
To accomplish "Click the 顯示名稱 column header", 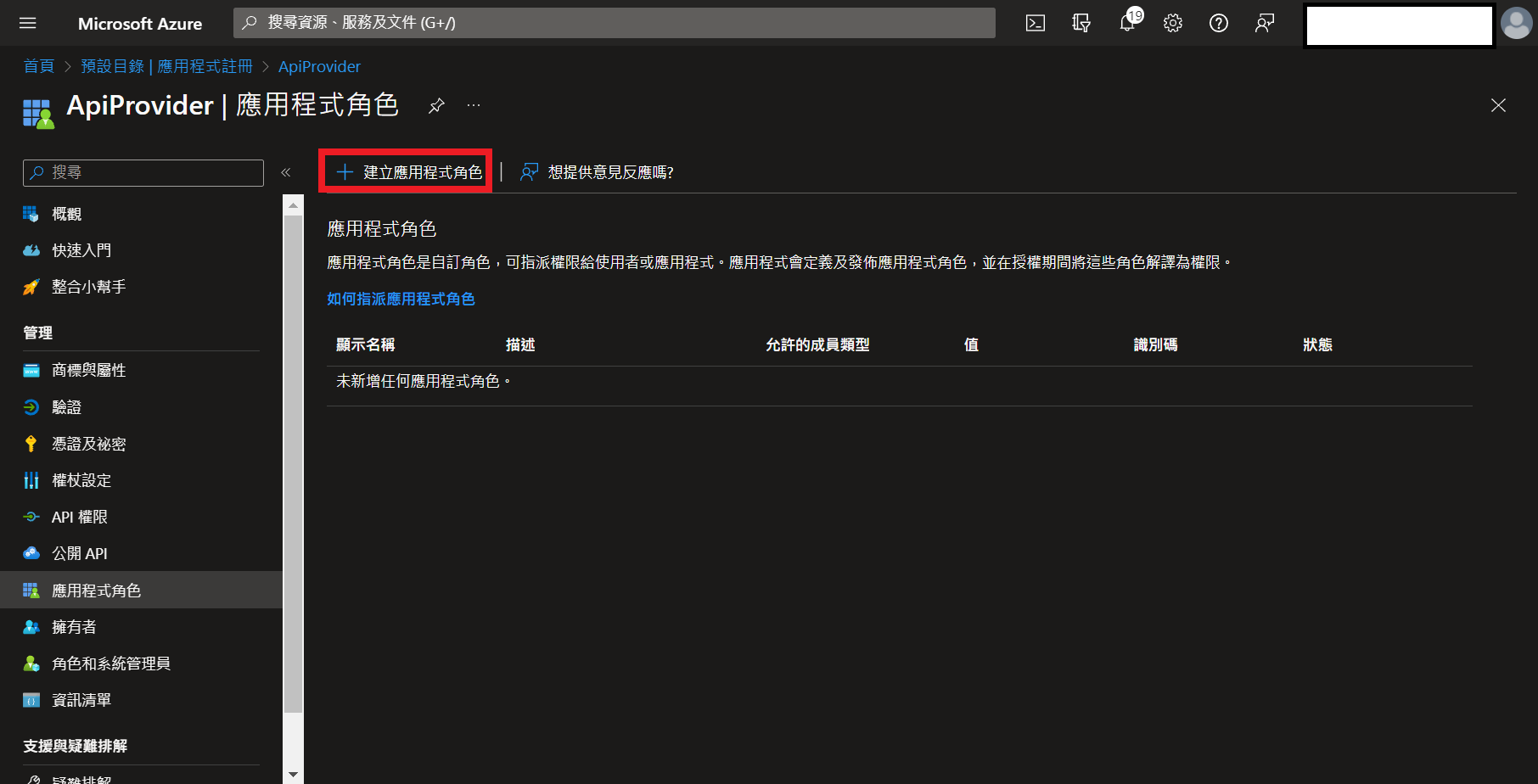I will 366,344.
